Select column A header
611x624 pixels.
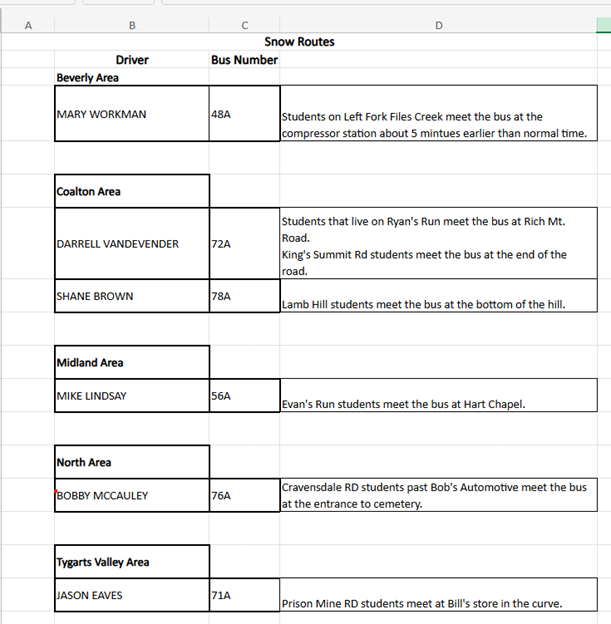(27, 25)
